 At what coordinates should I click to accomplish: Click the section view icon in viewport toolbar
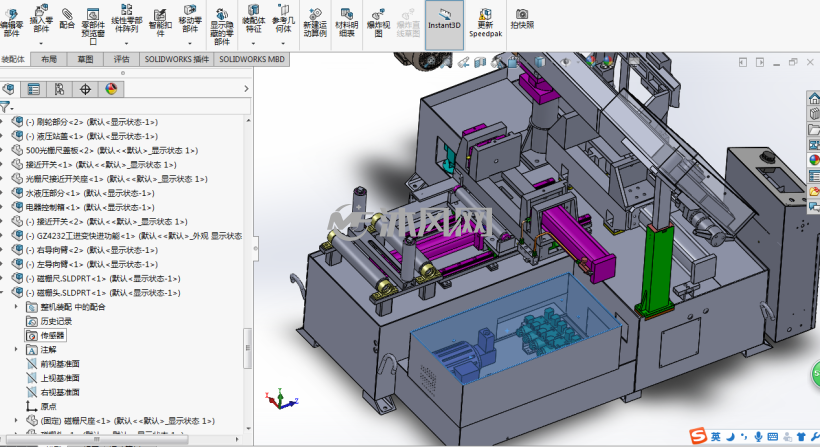480,63
